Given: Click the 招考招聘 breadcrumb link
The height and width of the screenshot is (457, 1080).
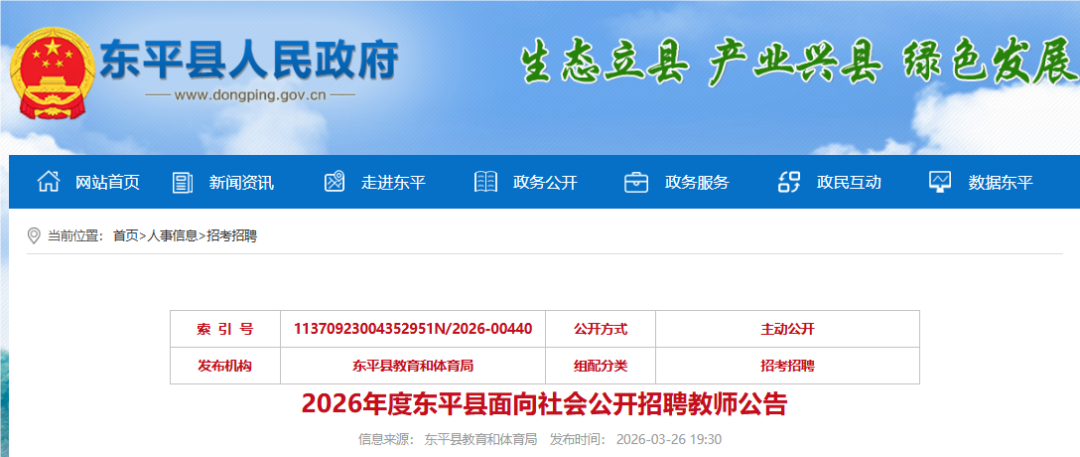Looking at the screenshot, I should point(232,236).
